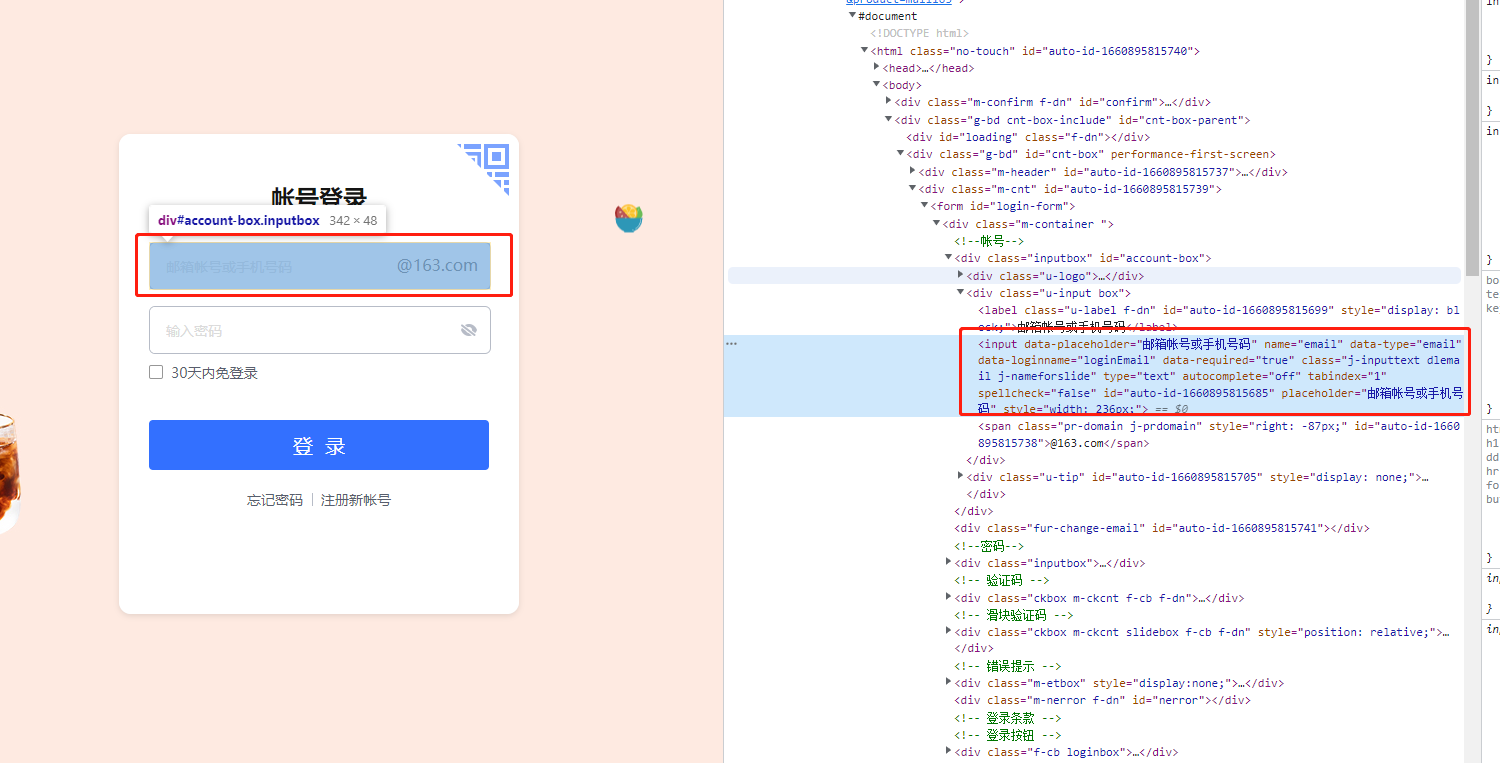This screenshot has width=1500, height=763.
Task: Collapse the form id="login-form" node
Action: click(925, 206)
